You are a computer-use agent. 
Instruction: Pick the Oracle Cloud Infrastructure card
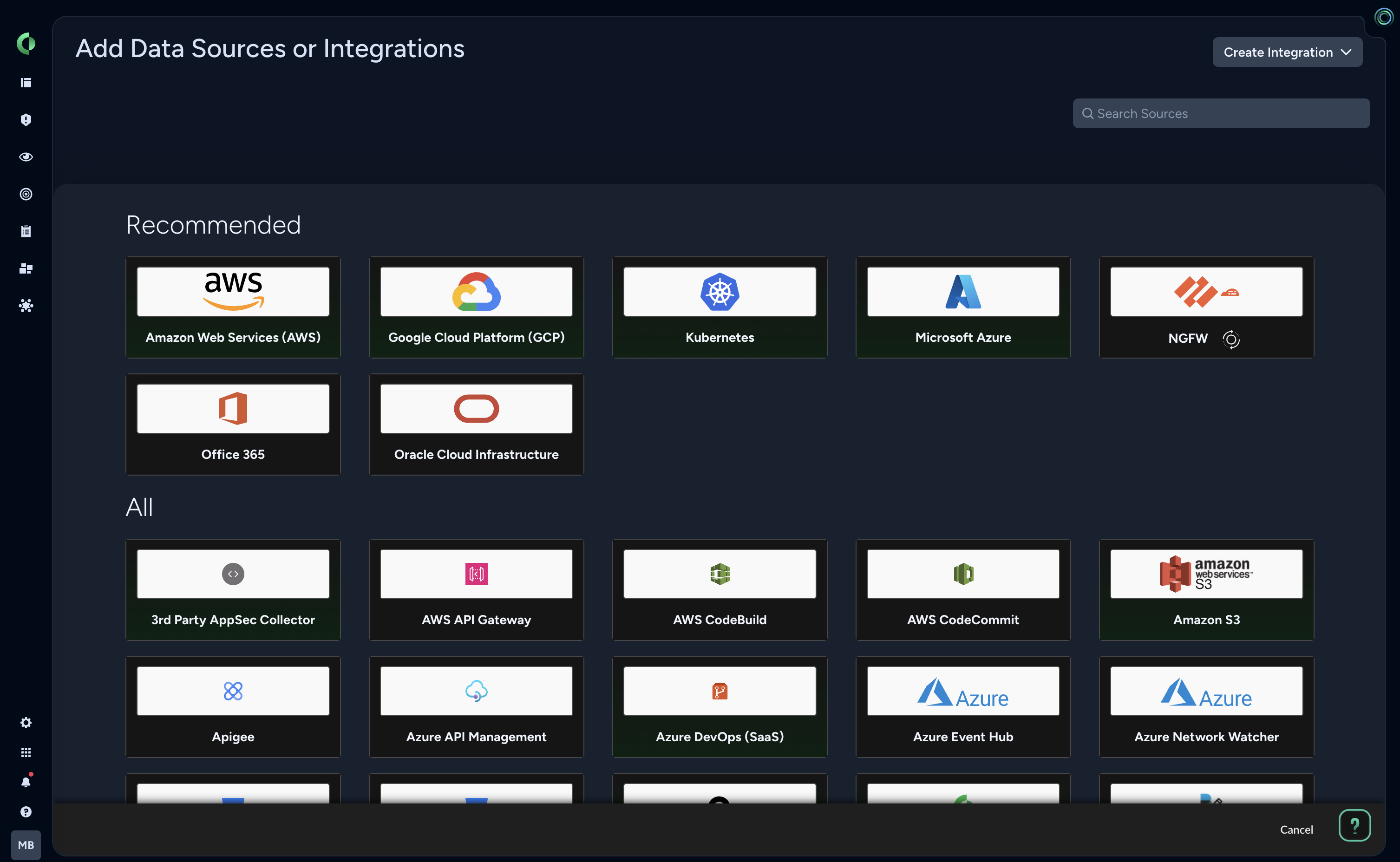pos(476,424)
